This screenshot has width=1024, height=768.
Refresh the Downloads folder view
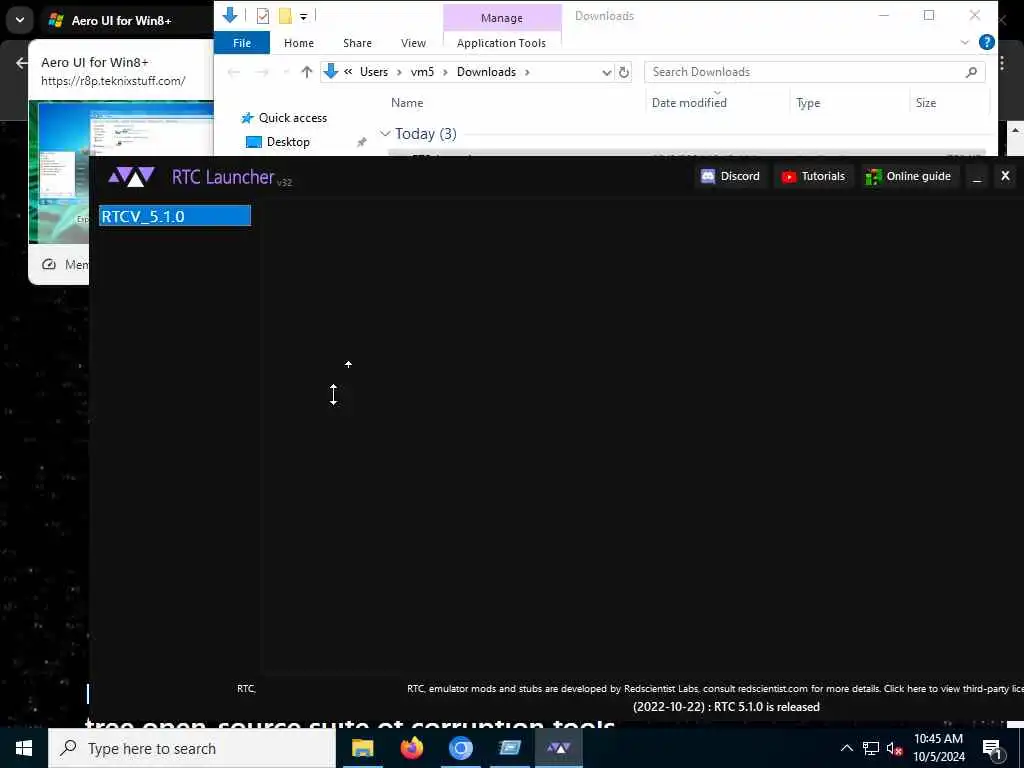tap(624, 72)
